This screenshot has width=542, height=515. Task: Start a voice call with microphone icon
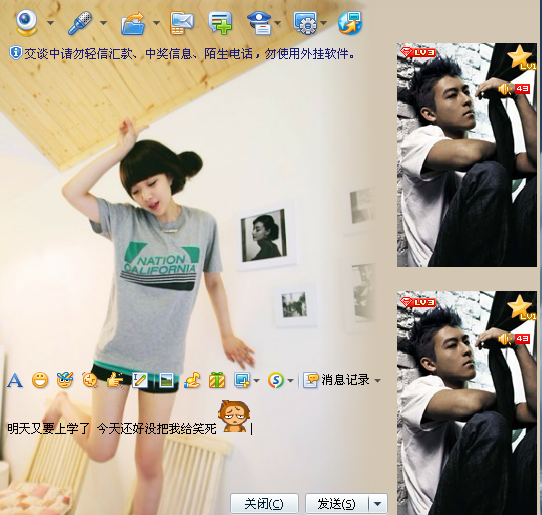pos(80,23)
